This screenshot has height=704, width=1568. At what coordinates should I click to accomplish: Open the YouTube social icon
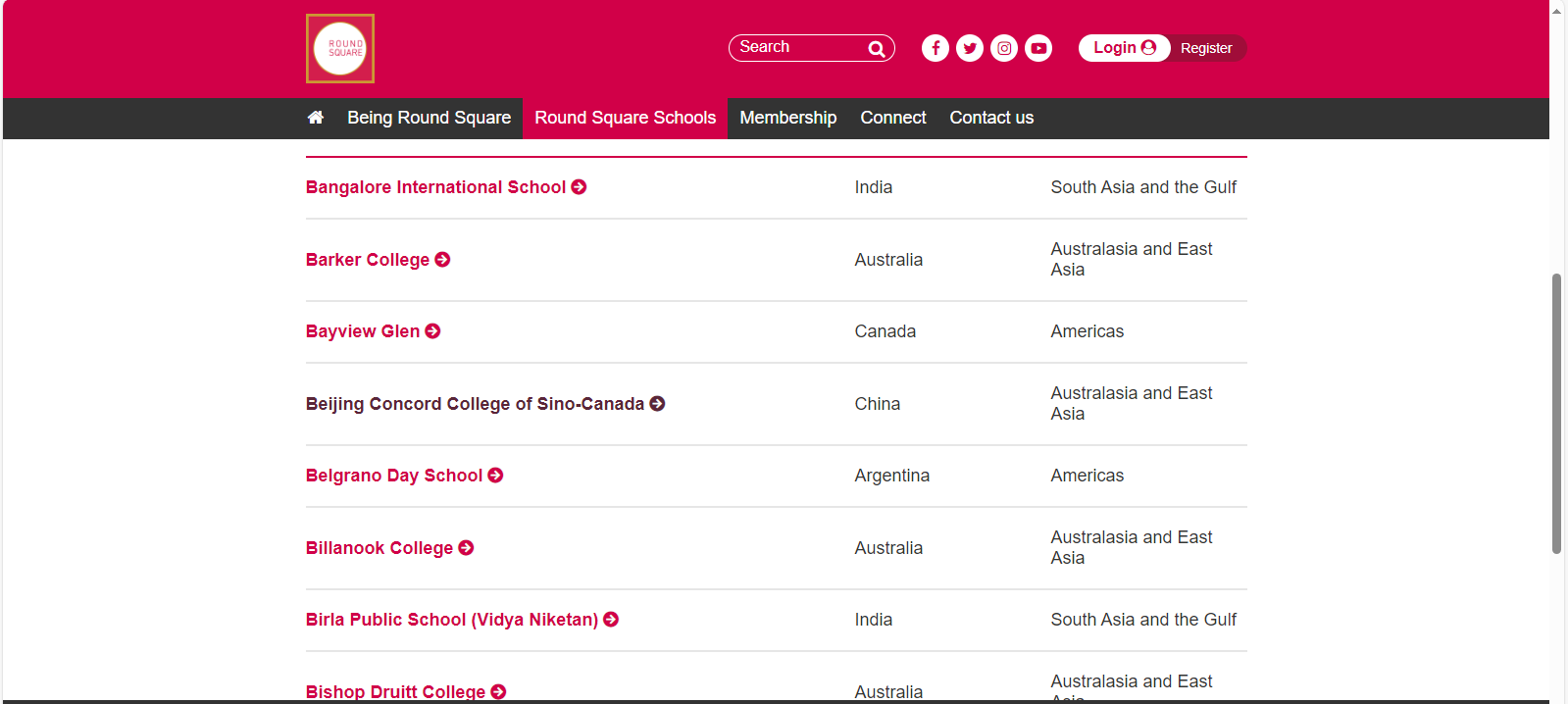click(x=1037, y=48)
